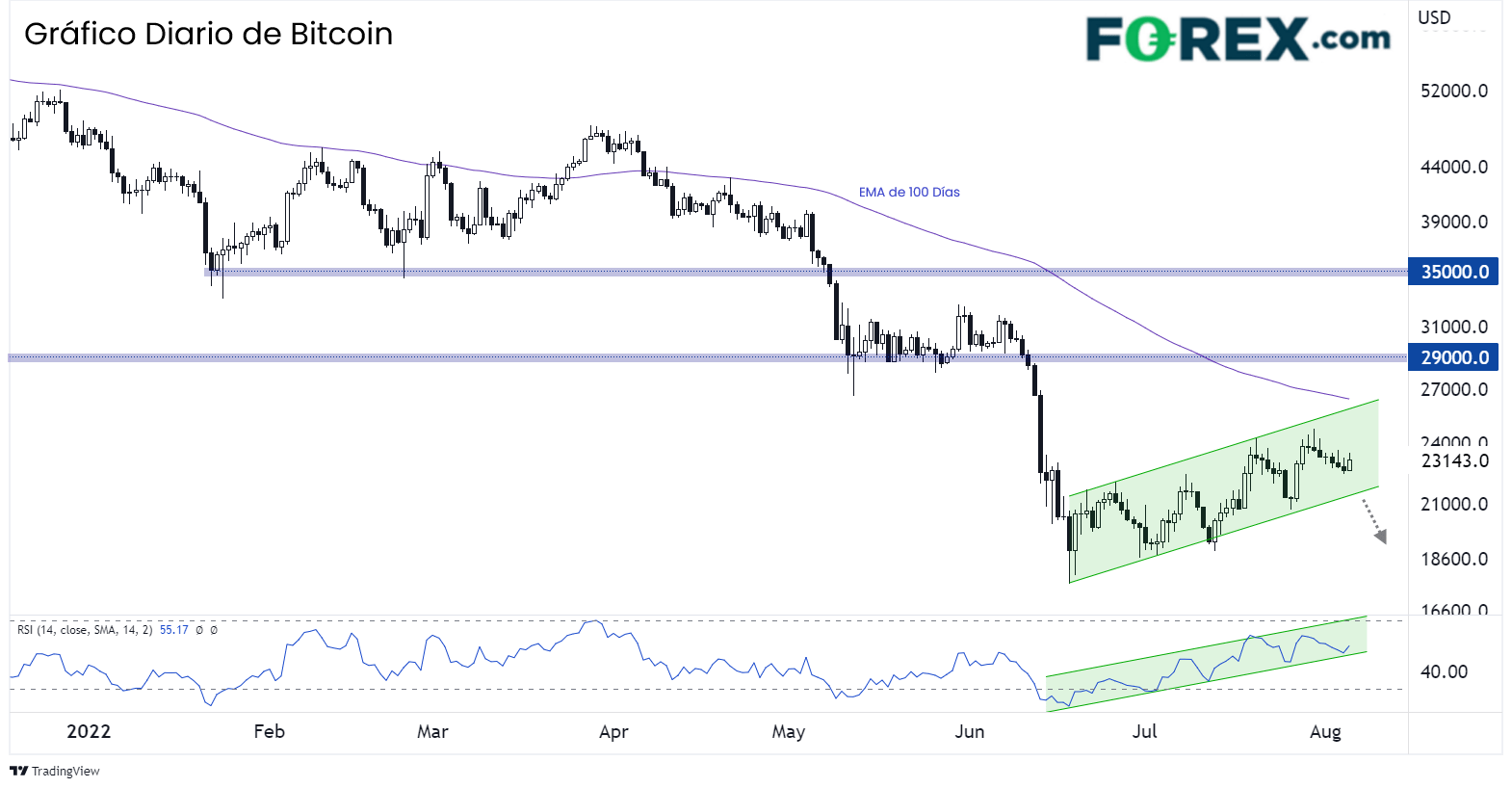
Task: Click the RSI value 55.17
Action: click(x=174, y=630)
